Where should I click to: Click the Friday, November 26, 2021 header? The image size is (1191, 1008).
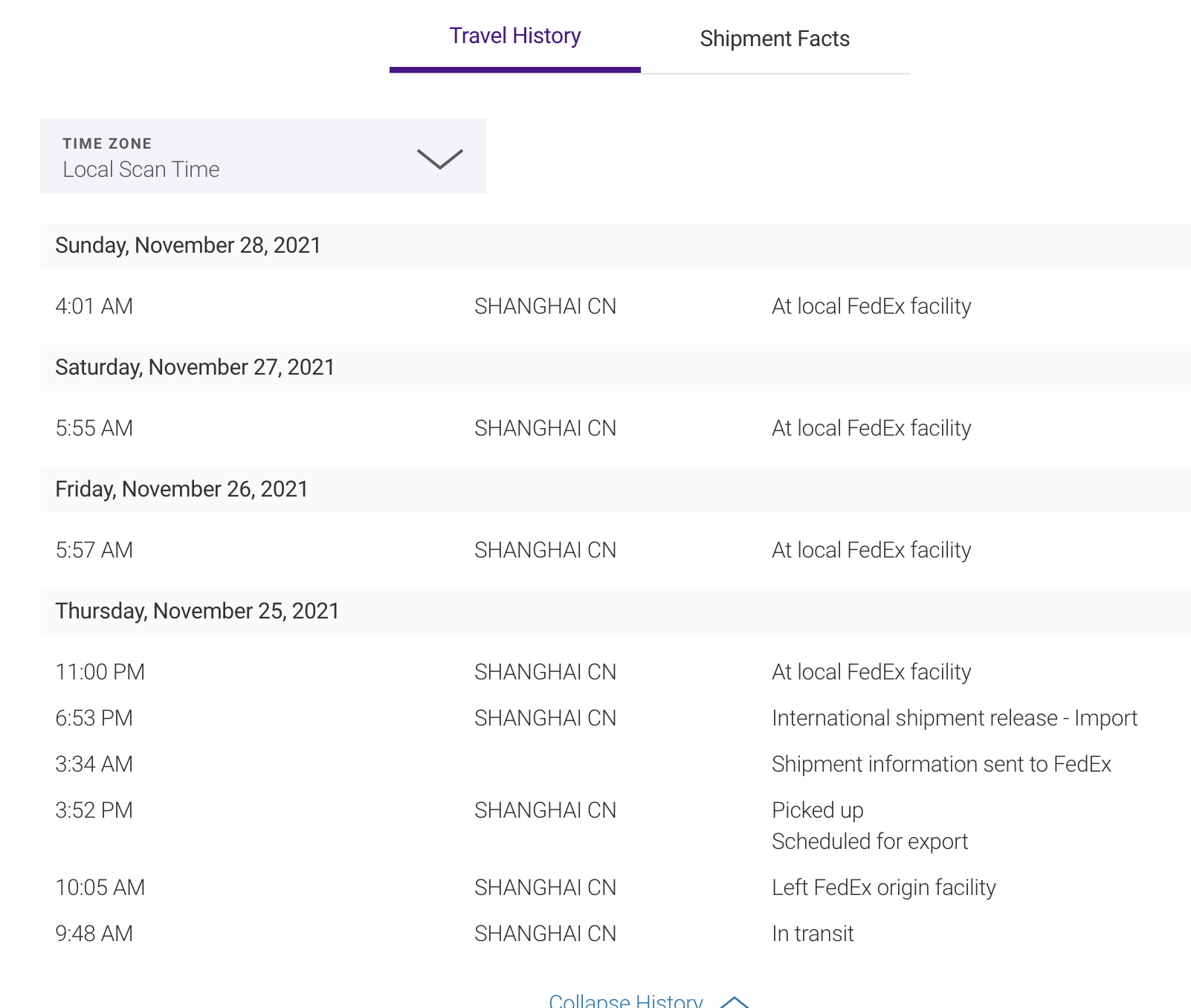181,489
